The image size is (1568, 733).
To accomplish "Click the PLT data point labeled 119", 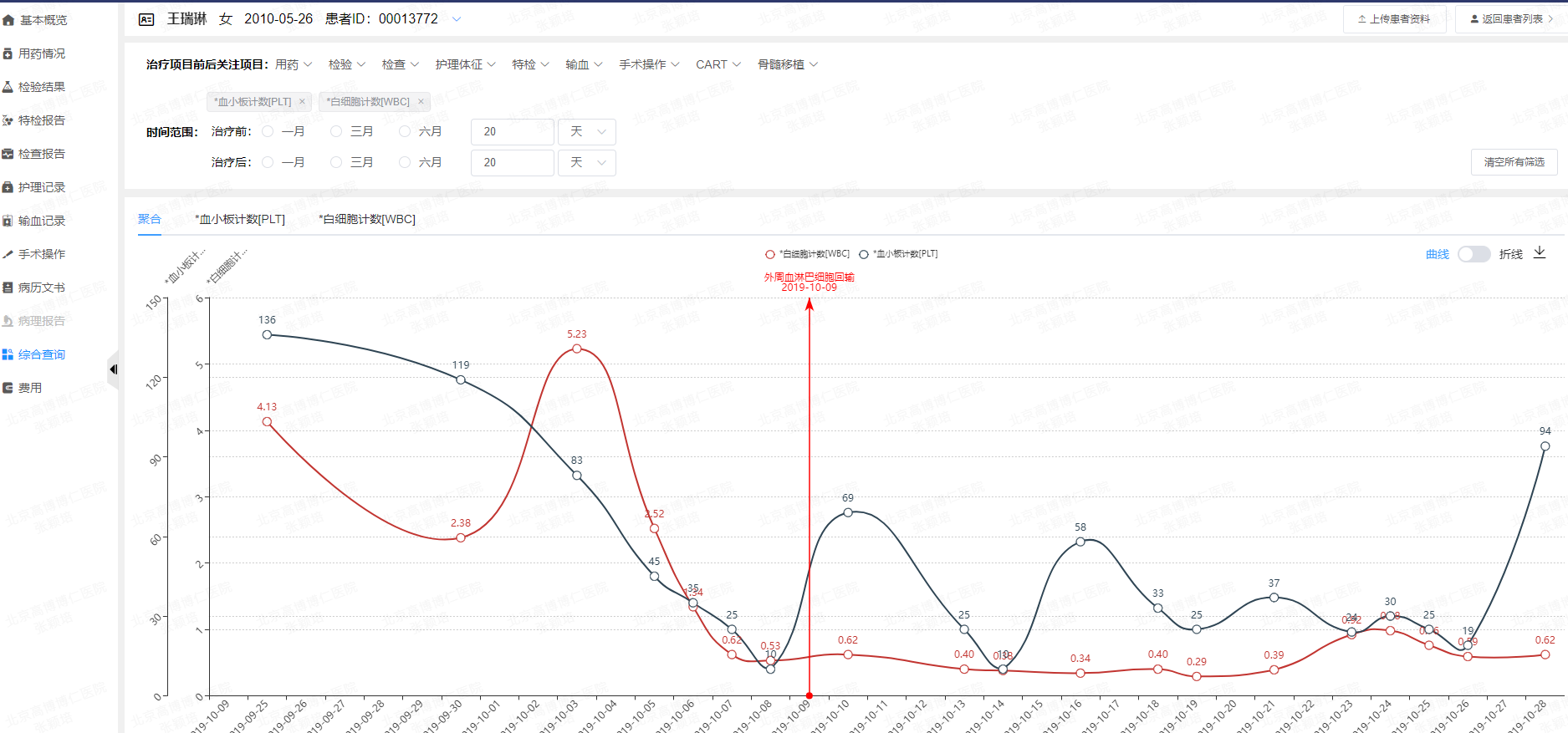I will pyautogui.click(x=461, y=379).
